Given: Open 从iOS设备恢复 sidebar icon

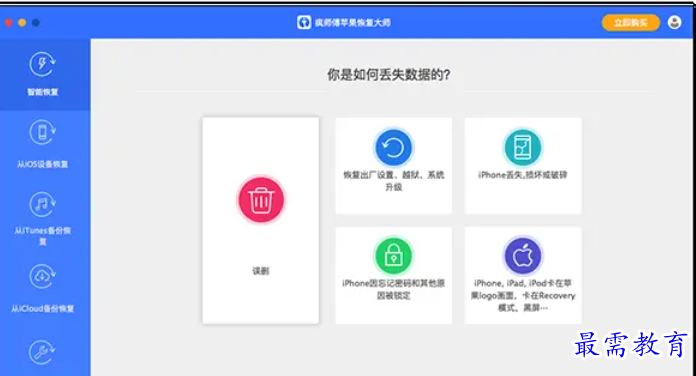Looking at the screenshot, I should [x=42, y=132].
